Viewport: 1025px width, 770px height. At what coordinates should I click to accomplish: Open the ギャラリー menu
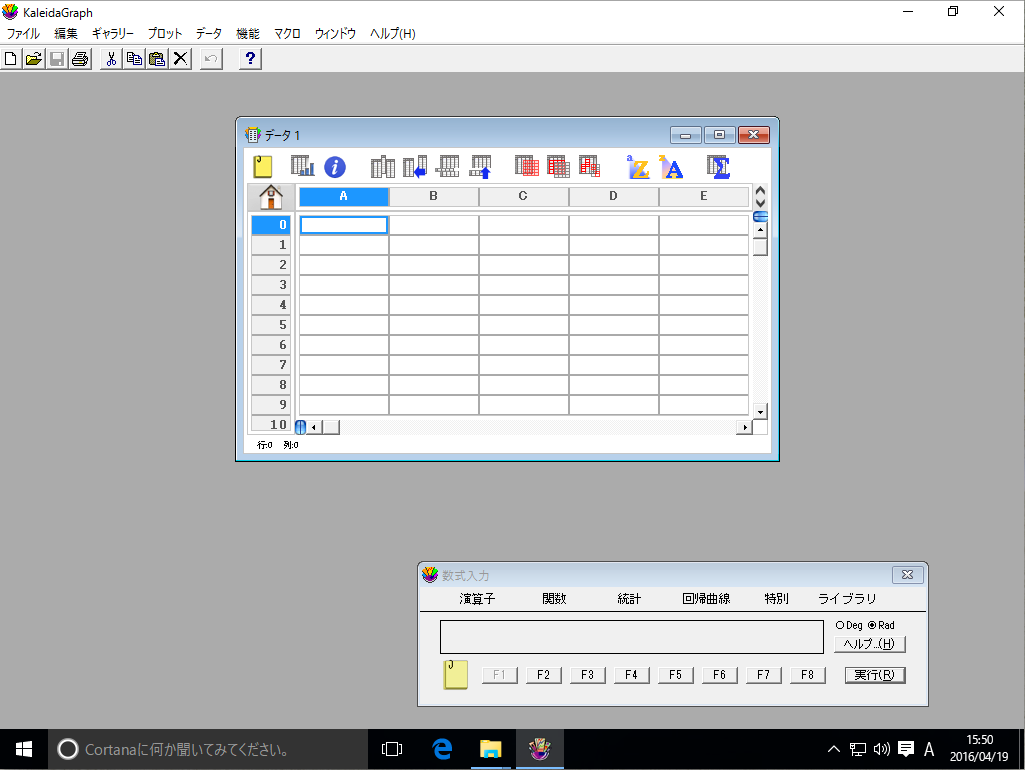(x=112, y=33)
